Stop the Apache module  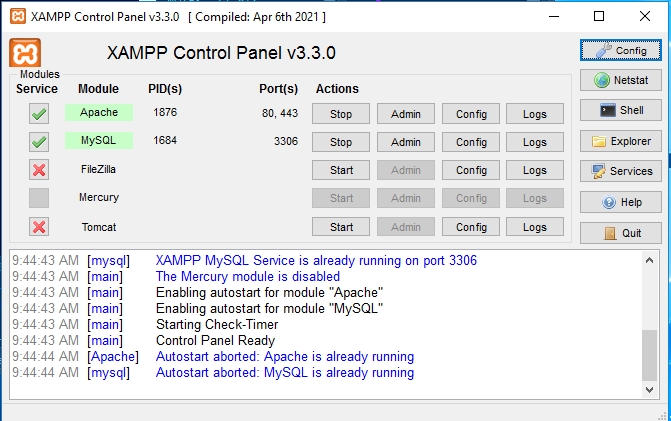coord(341,114)
